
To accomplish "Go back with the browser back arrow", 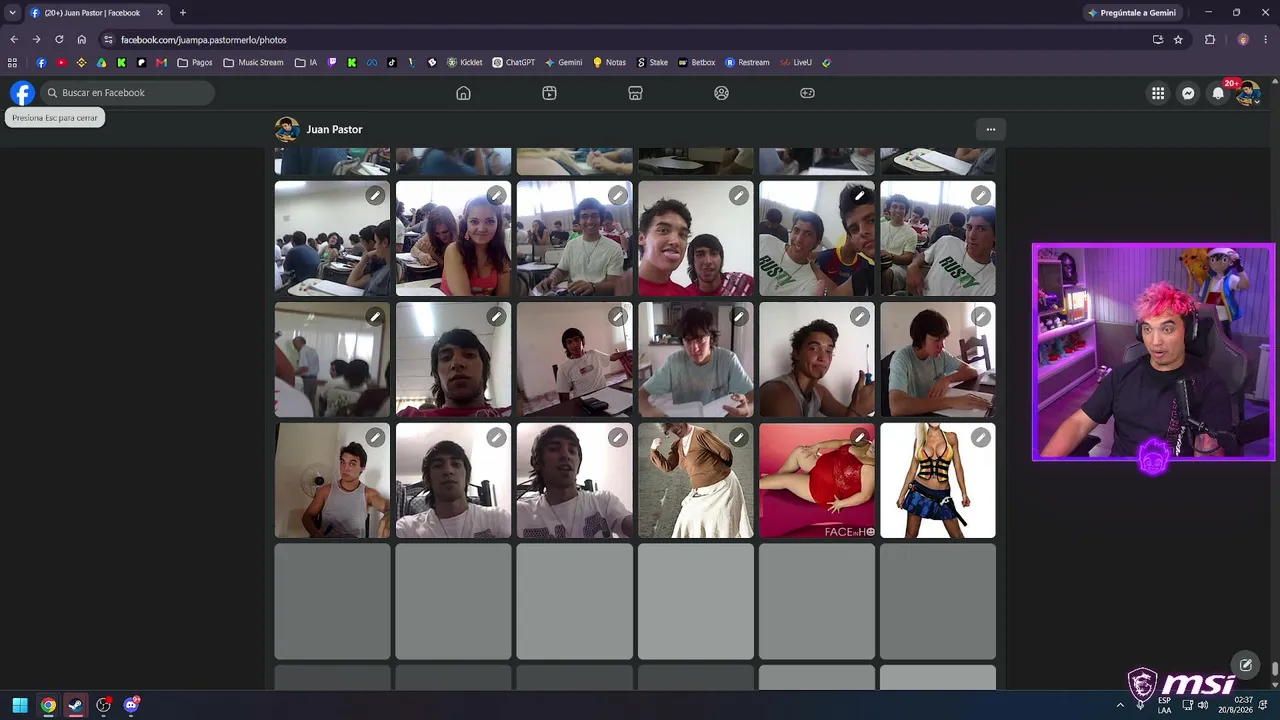I will point(14,40).
